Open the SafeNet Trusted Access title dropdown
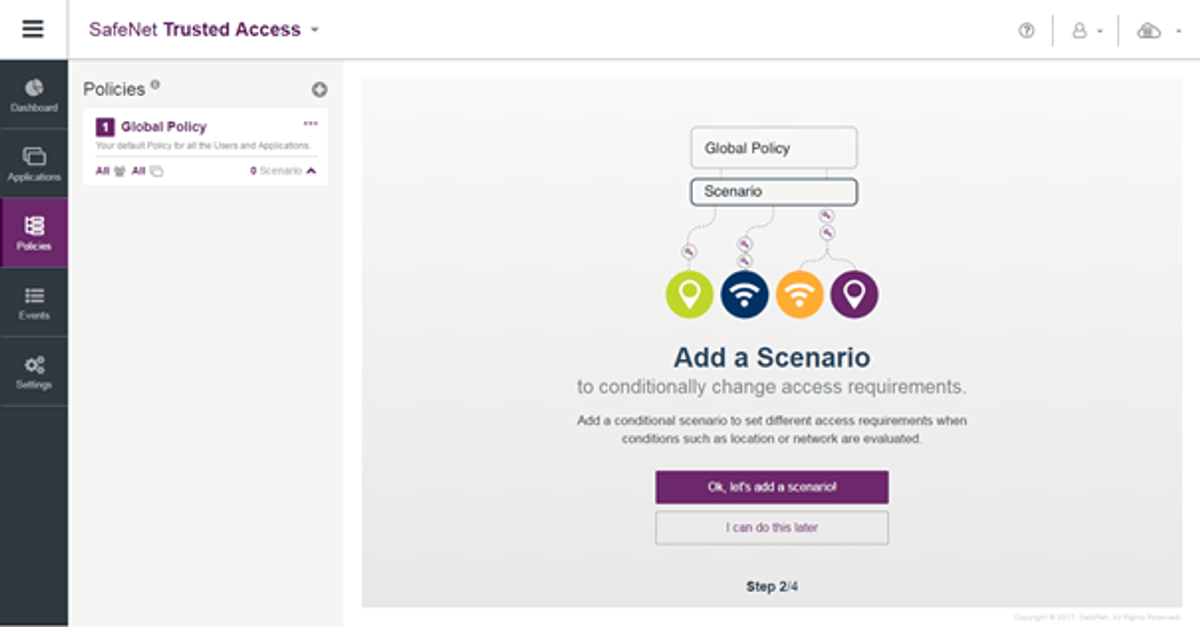This screenshot has height=627, width=1200. 314,30
